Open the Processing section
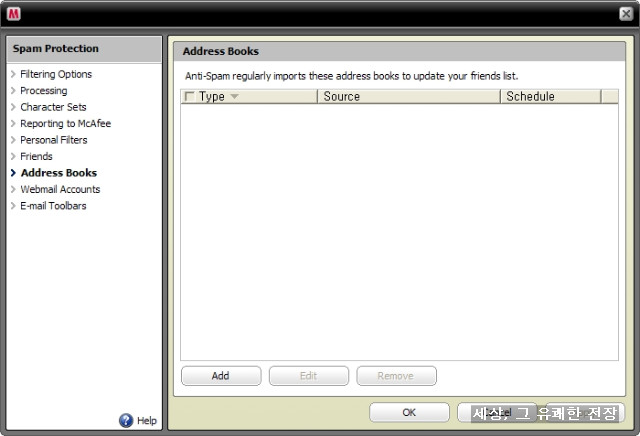 click(44, 91)
